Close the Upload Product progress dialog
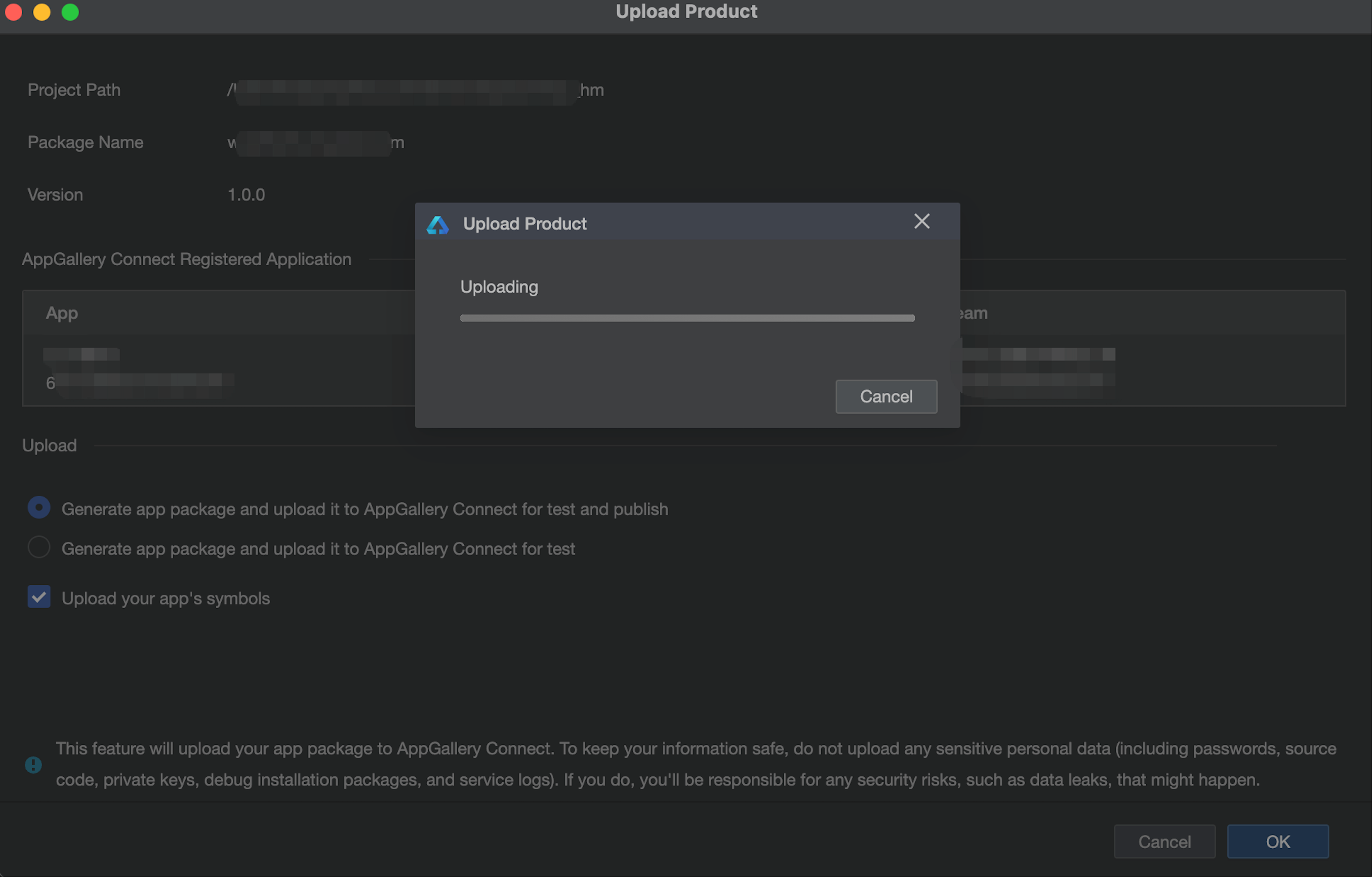 click(x=921, y=221)
